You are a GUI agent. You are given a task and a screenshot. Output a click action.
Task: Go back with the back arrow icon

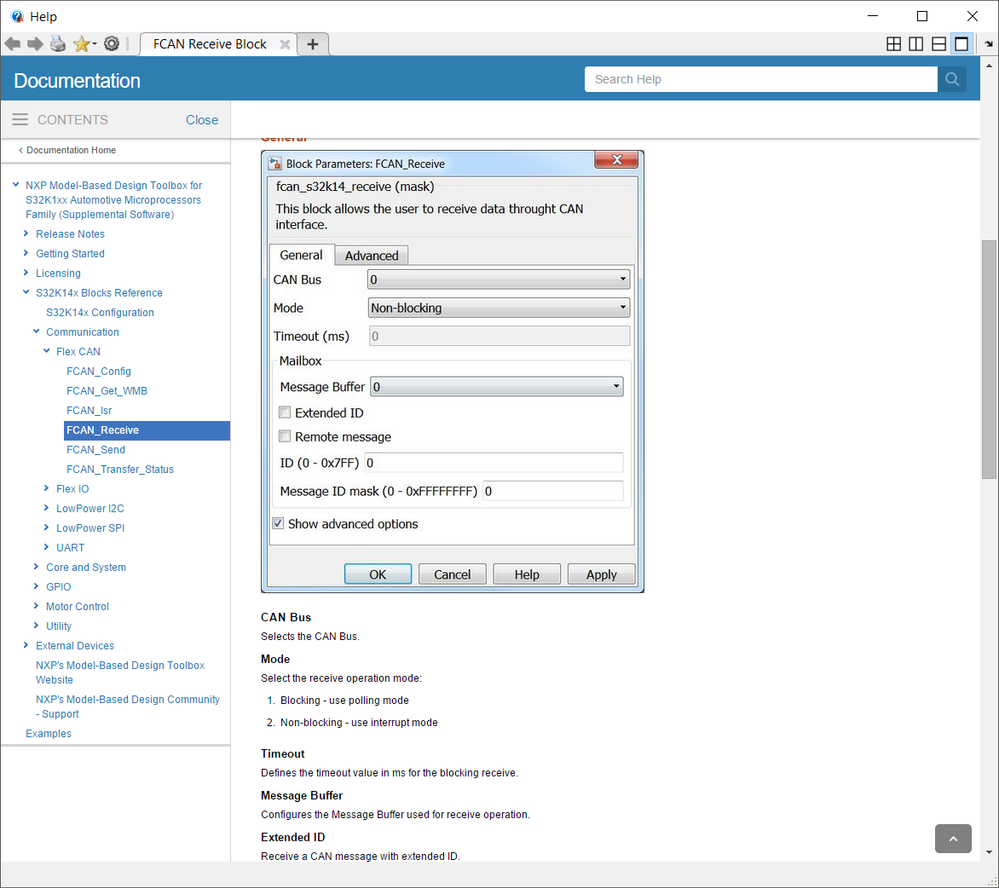[x=13, y=44]
